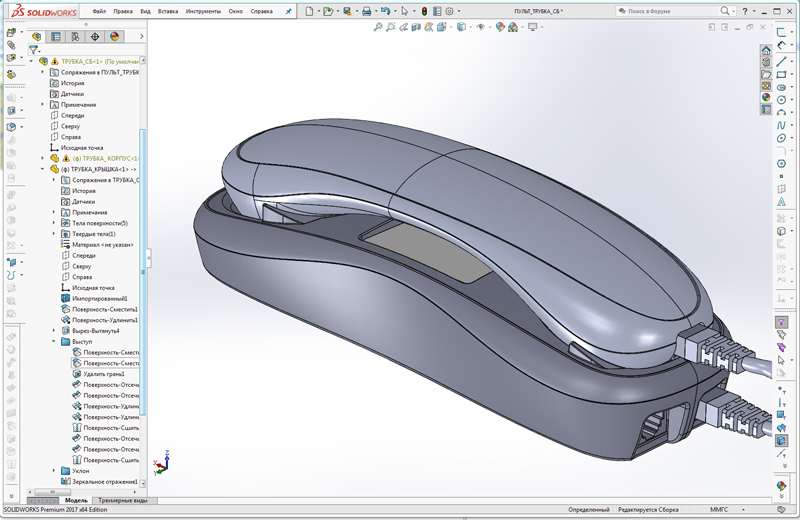The height and width of the screenshot is (520, 800).
Task: Open the Справка menu
Action: 261,11
